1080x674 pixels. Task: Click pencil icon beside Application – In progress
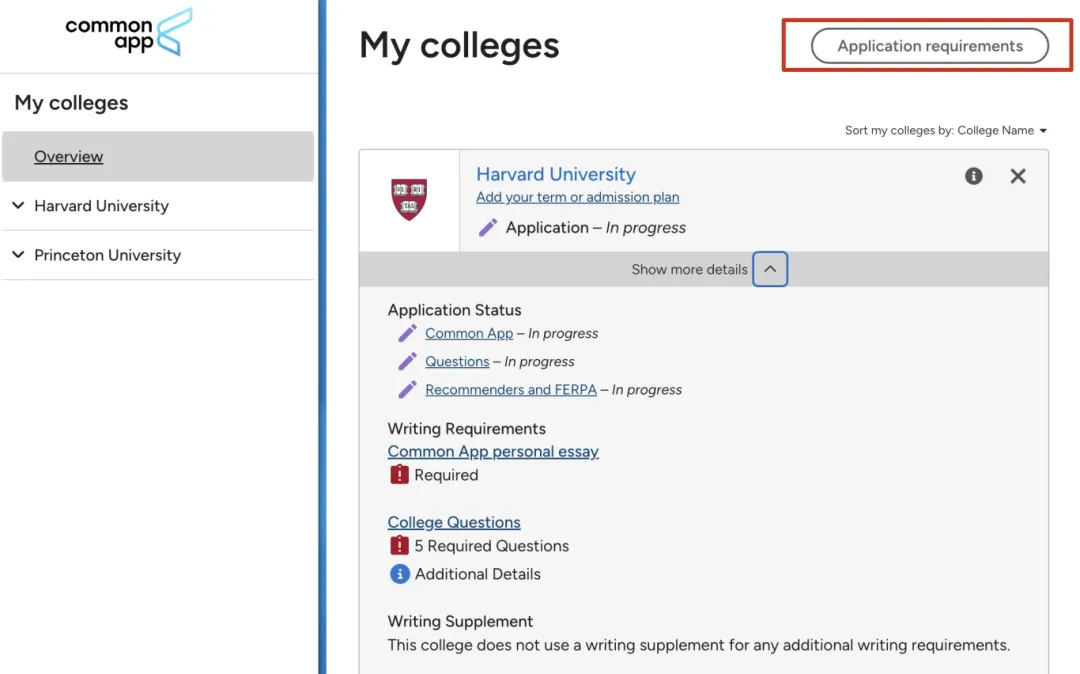pyautogui.click(x=488, y=228)
